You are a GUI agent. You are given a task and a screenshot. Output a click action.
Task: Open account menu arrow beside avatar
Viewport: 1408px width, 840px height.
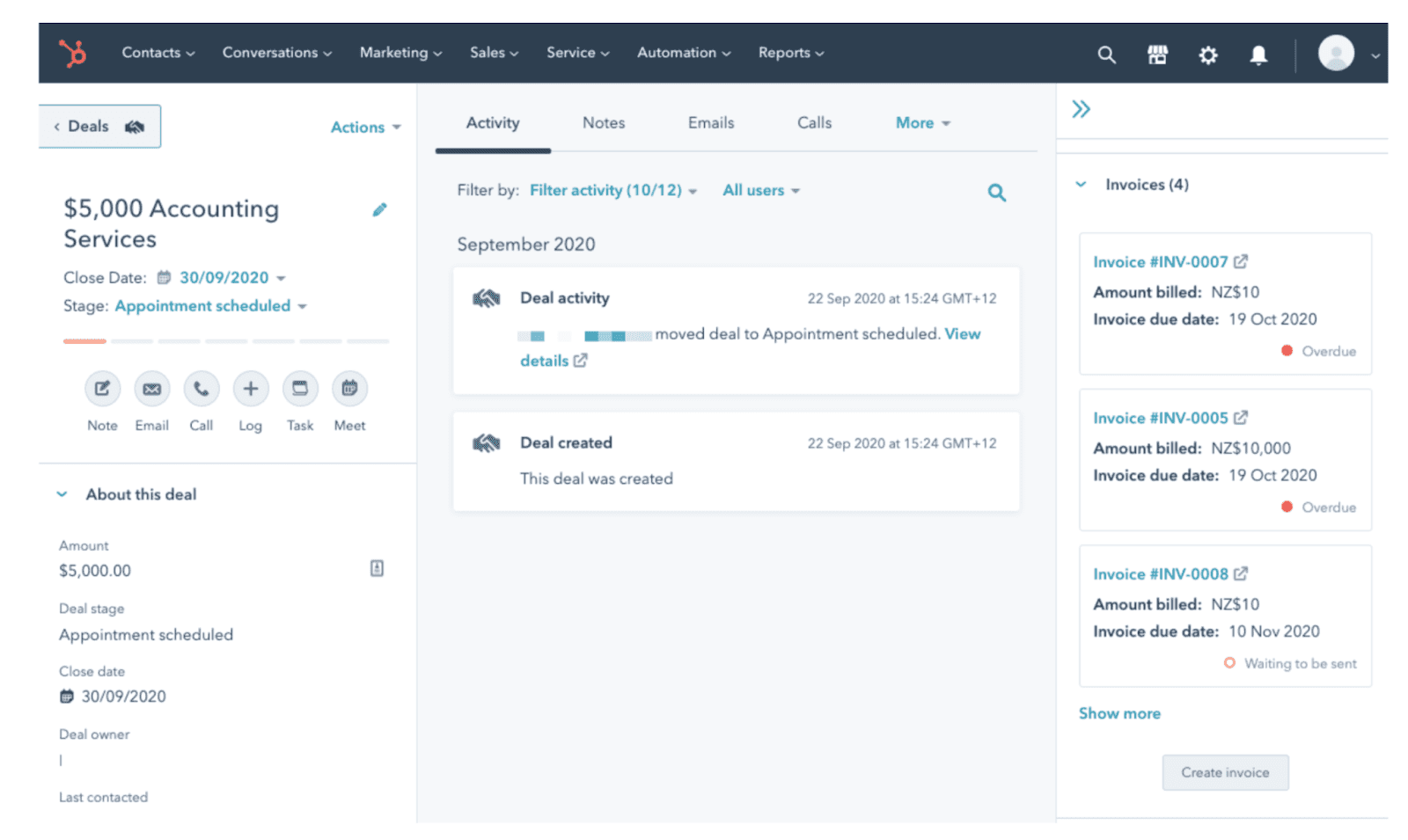pos(1375,55)
